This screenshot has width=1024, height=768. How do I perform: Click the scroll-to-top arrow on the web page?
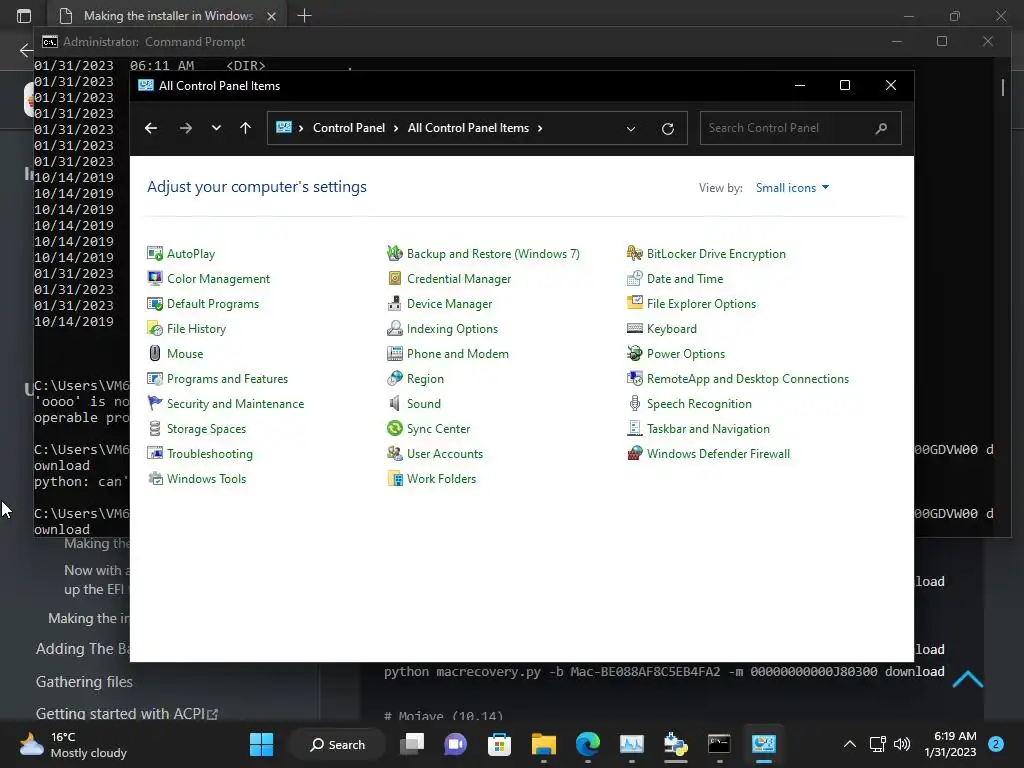pyautogui.click(x=967, y=680)
